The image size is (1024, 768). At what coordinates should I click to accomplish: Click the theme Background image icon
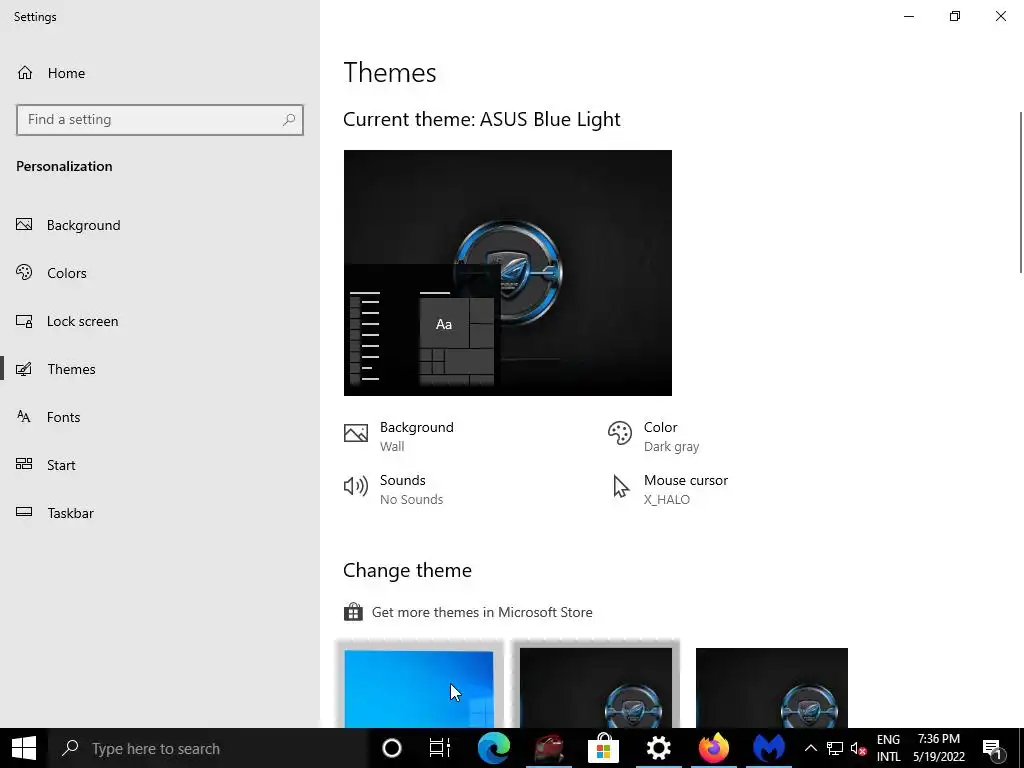356,433
